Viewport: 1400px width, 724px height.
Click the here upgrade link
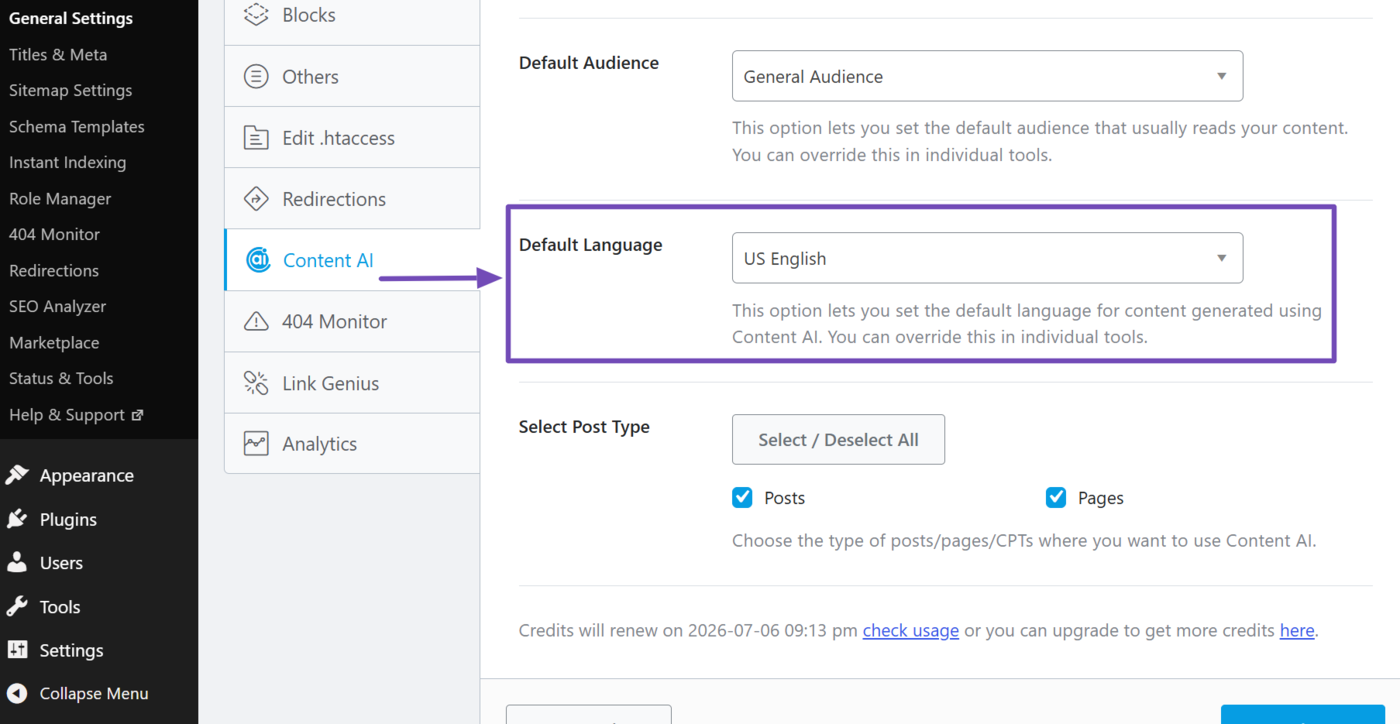tap(1297, 630)
